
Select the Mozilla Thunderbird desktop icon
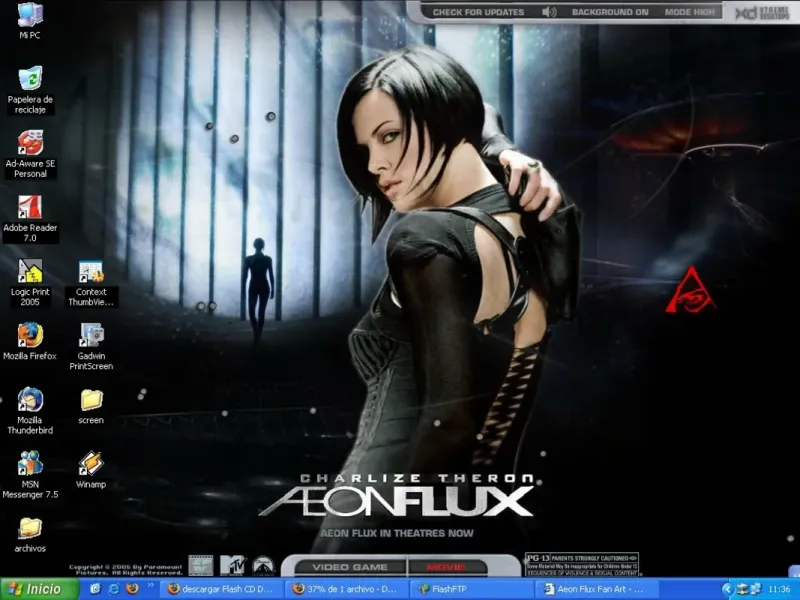(x=30, y=411)
